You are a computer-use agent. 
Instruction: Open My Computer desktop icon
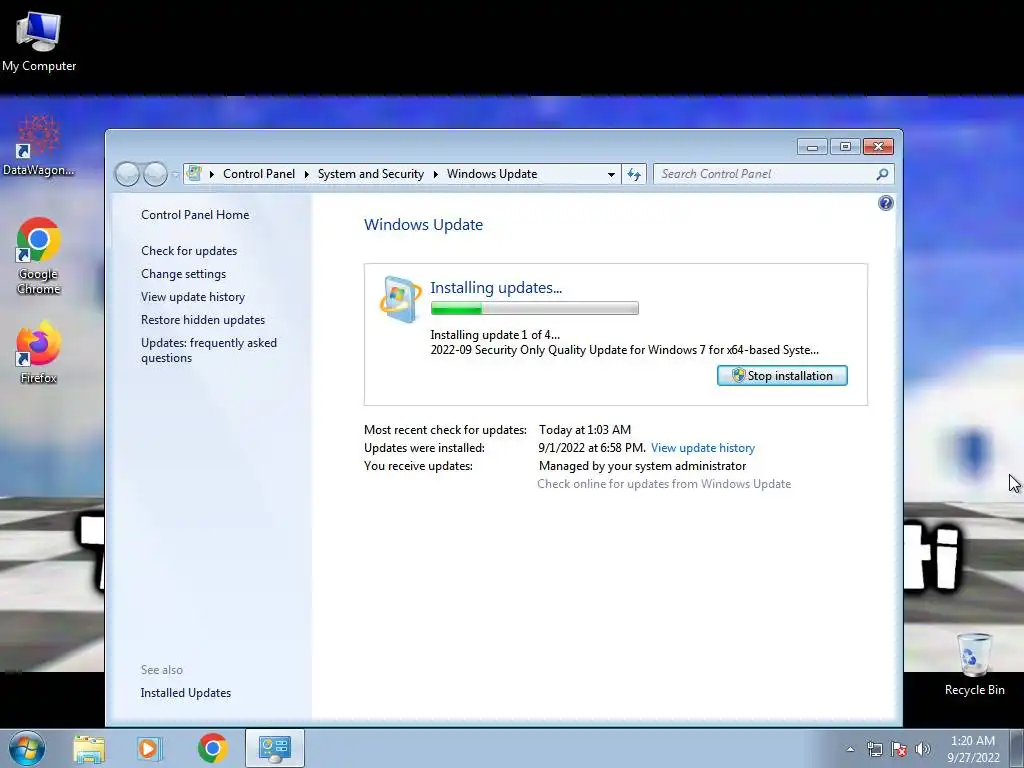point(39,41)
